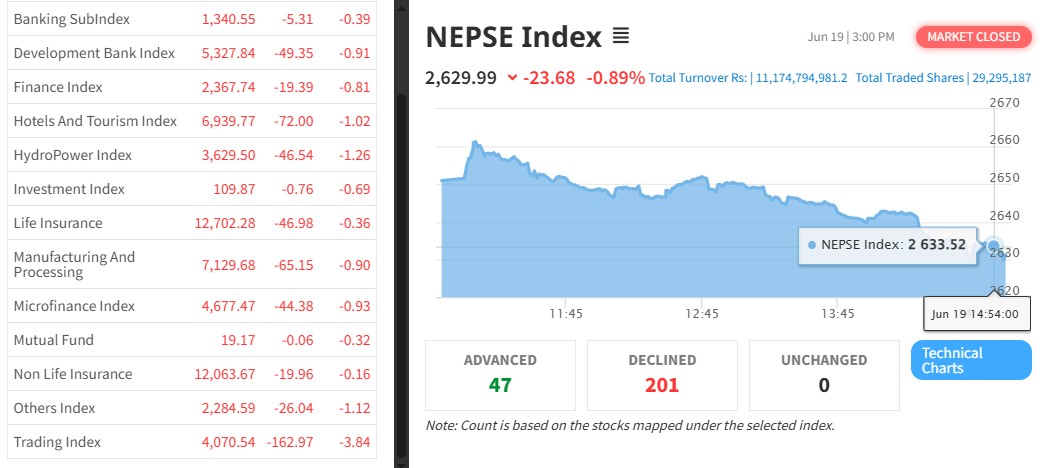Click the UNCHANGED 0 card

tap(824, 375)
